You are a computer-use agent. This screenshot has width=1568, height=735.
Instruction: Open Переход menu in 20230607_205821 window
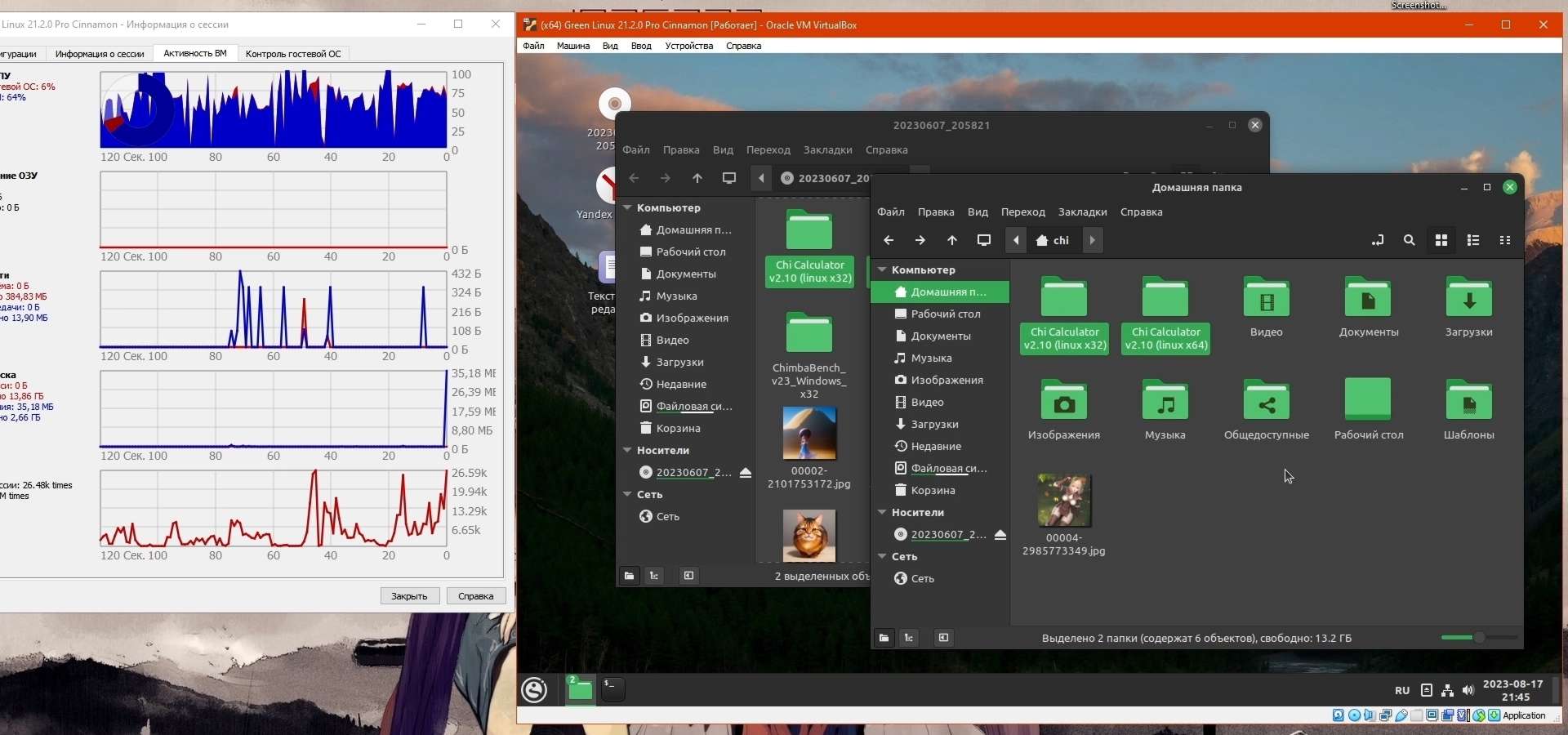pos(768,149)
